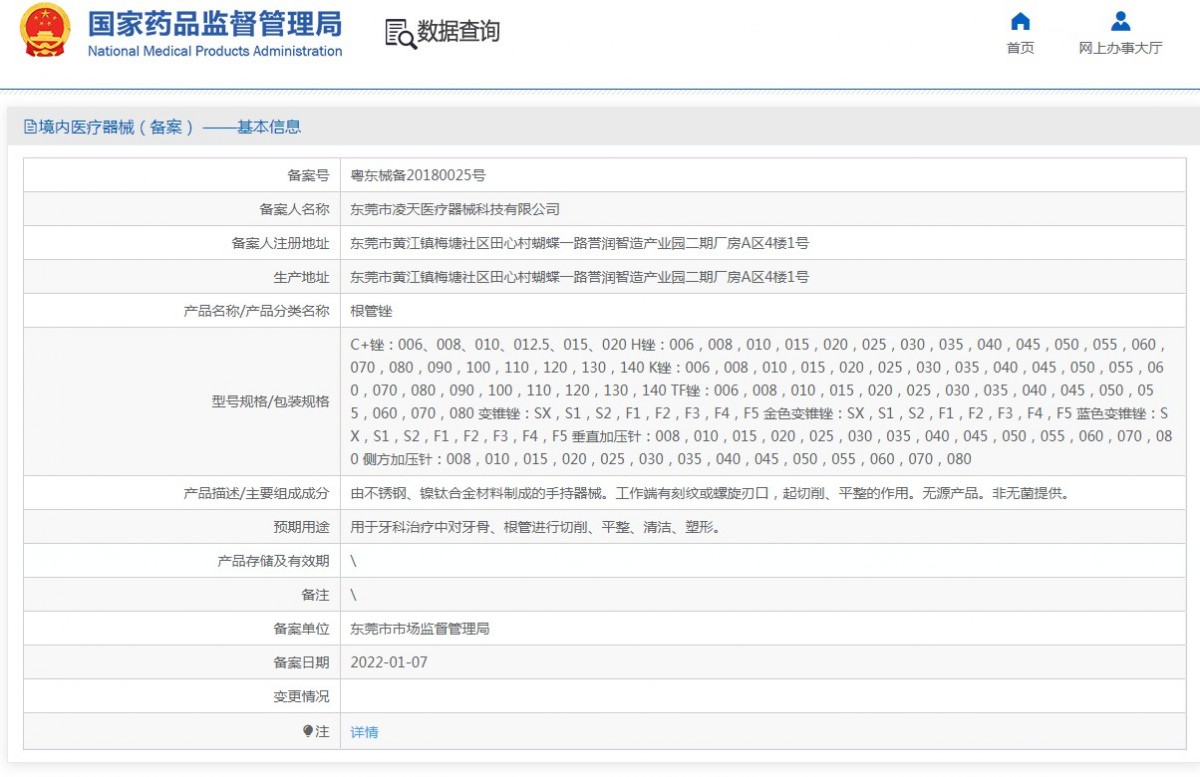Select the 备案单位 label

pyautogui.click(x=301, y=629)
